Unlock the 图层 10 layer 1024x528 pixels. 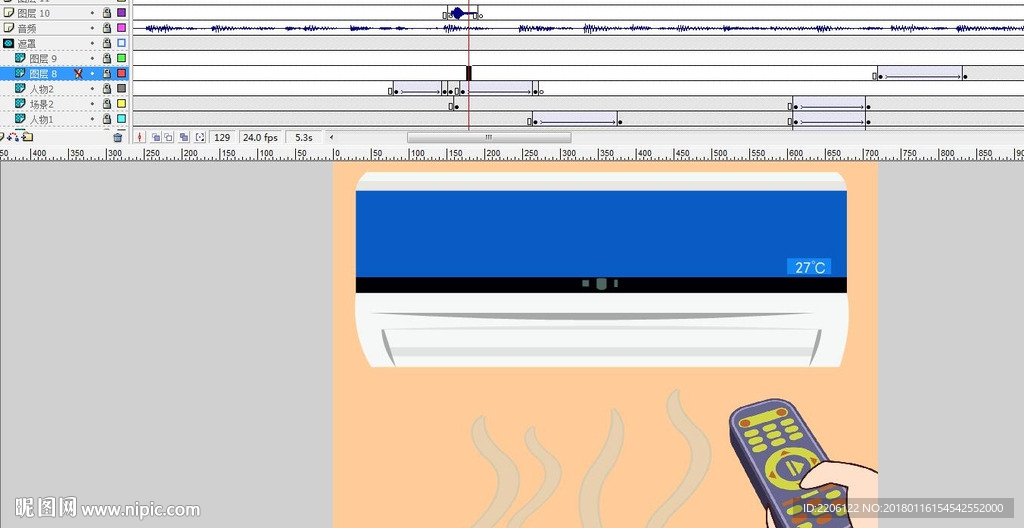(x=107, y=12)
